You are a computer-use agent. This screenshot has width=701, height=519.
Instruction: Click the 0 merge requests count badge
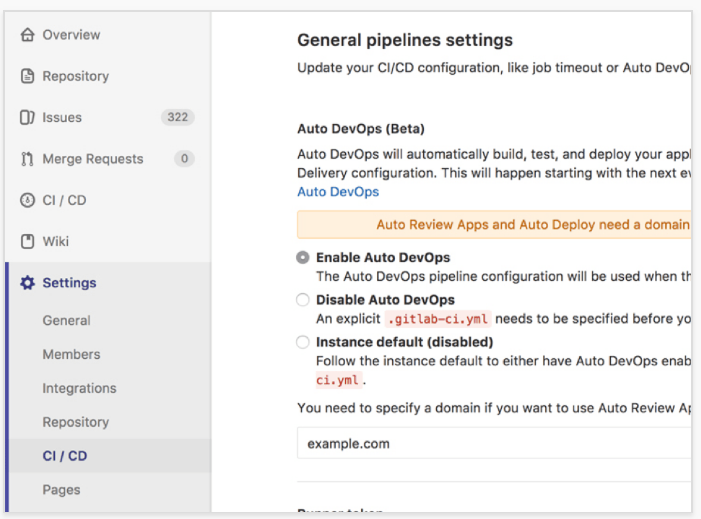184,159
